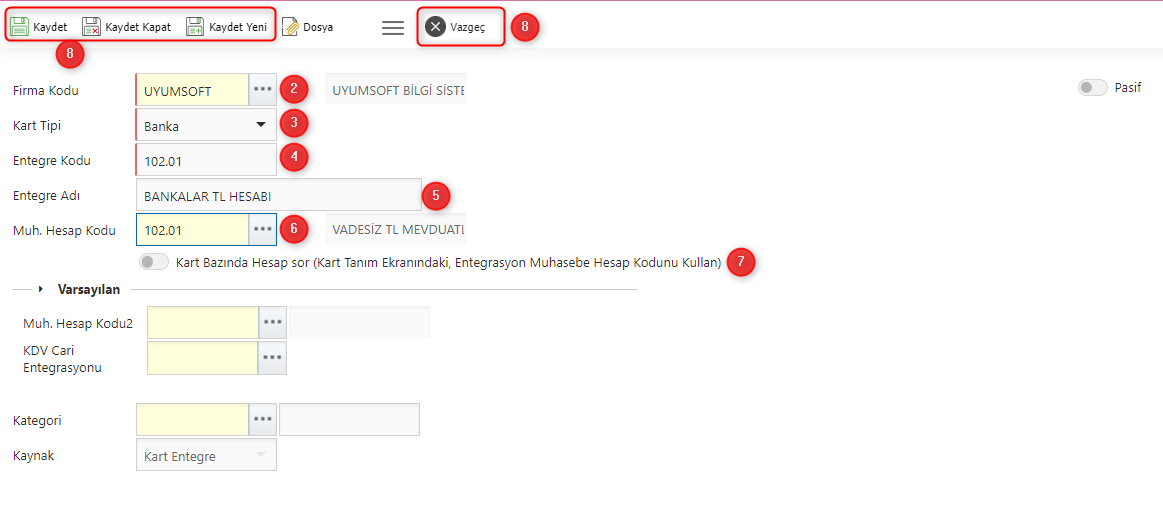The width and height of the screenshot is (1163, 505).
Task: Click the Kaydet Kapat save-and-close icon
Action: pos(91,27)
